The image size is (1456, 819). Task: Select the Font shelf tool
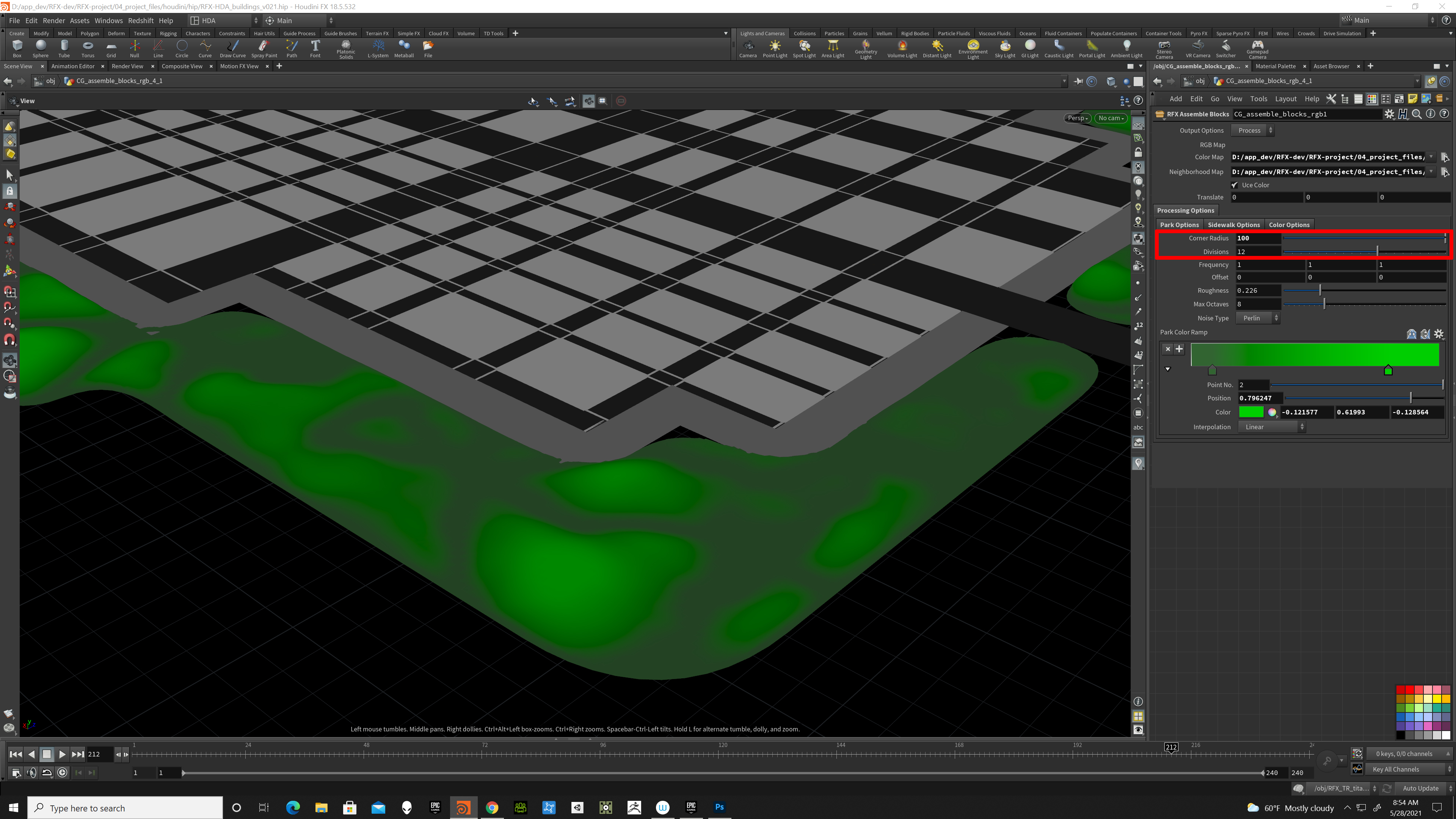pos(315,49)
